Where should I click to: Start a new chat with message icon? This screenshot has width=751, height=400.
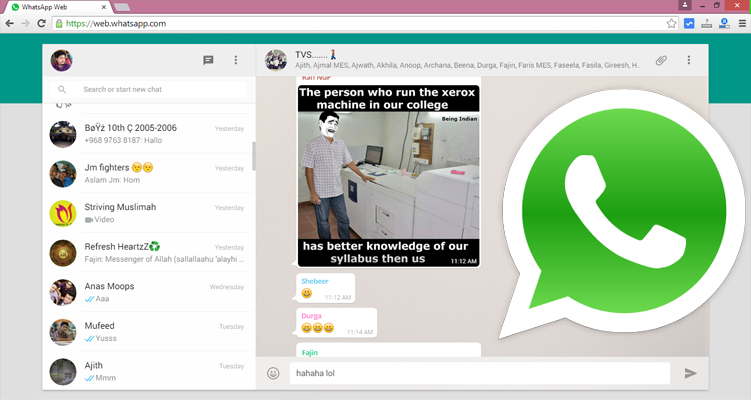[208, 60]
